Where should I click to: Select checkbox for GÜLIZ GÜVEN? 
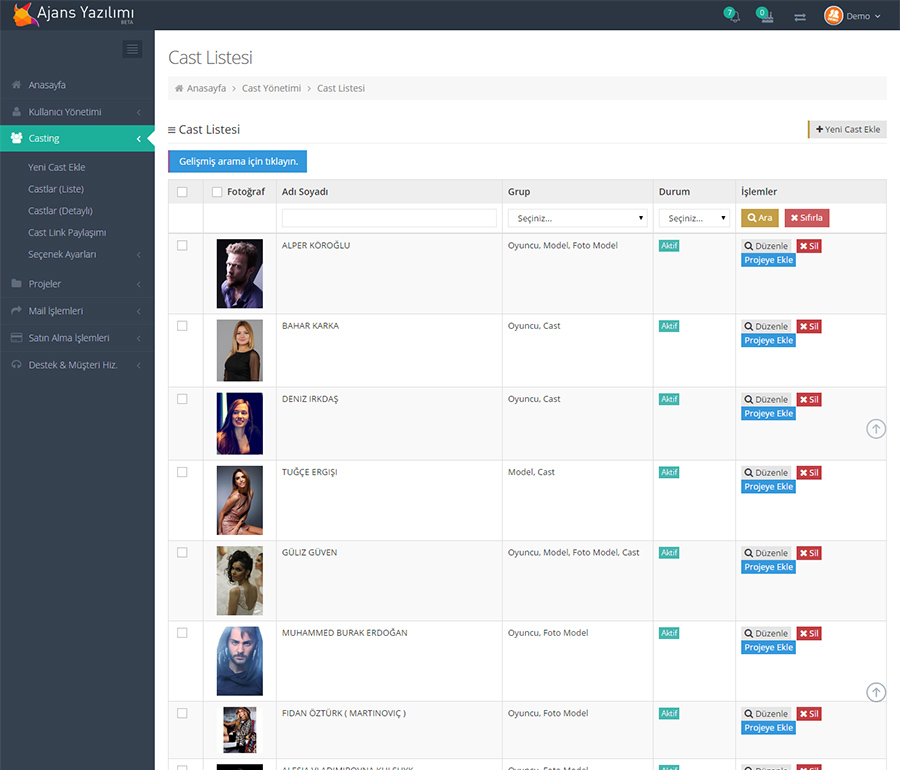coord(182,552)
